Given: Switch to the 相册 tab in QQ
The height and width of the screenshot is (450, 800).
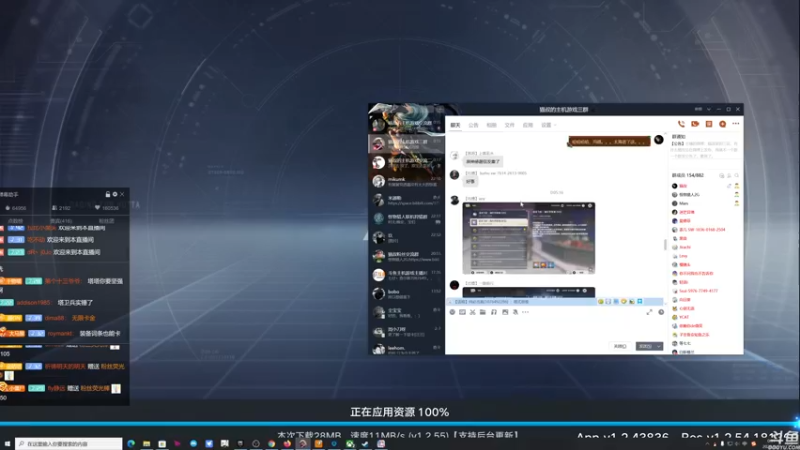Looking at the screenshot, I should (x=491, y=125).
